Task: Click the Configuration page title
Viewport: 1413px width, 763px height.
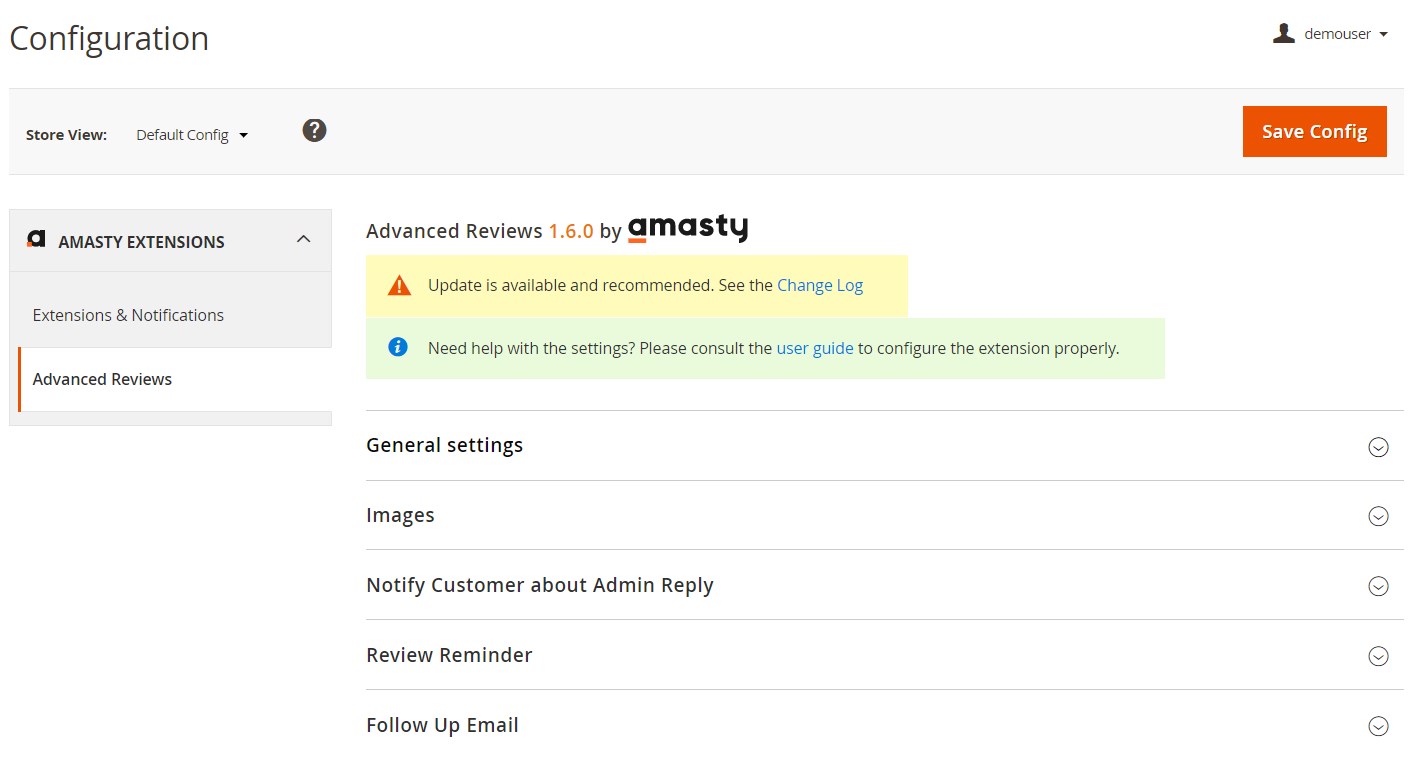Action: [x=109, y=38]
